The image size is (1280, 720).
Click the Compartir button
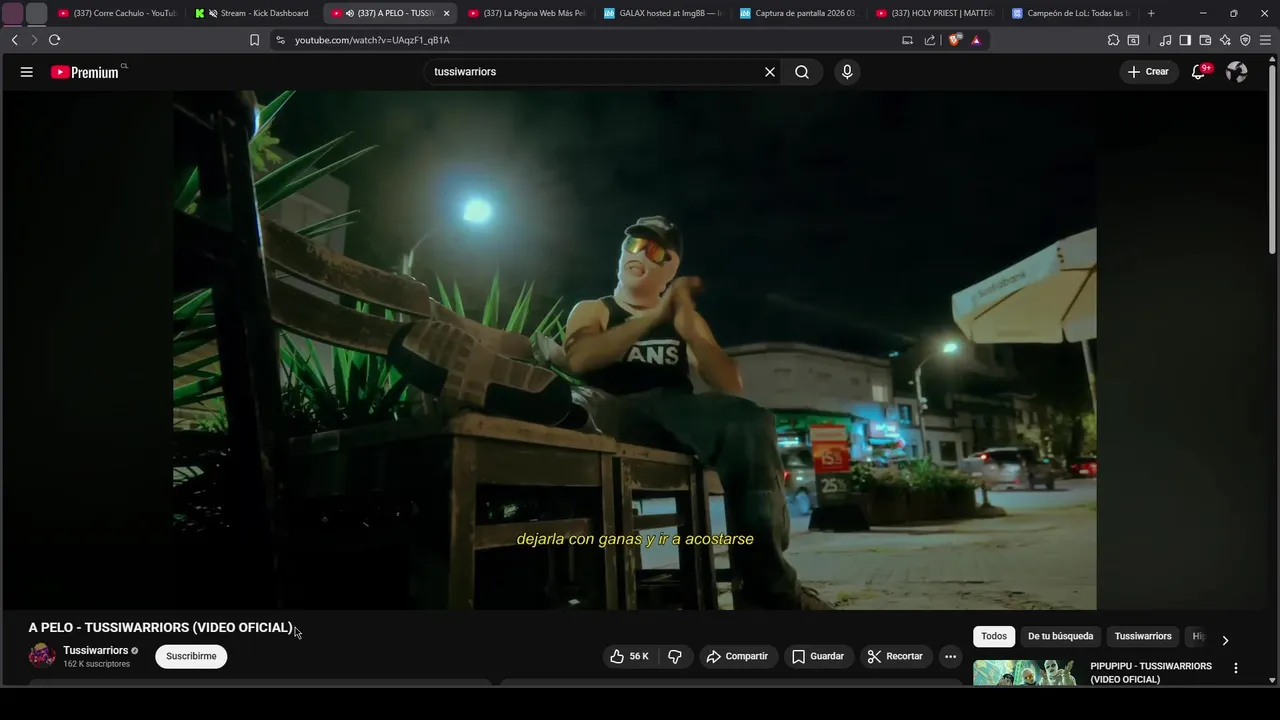pos(737,656)
